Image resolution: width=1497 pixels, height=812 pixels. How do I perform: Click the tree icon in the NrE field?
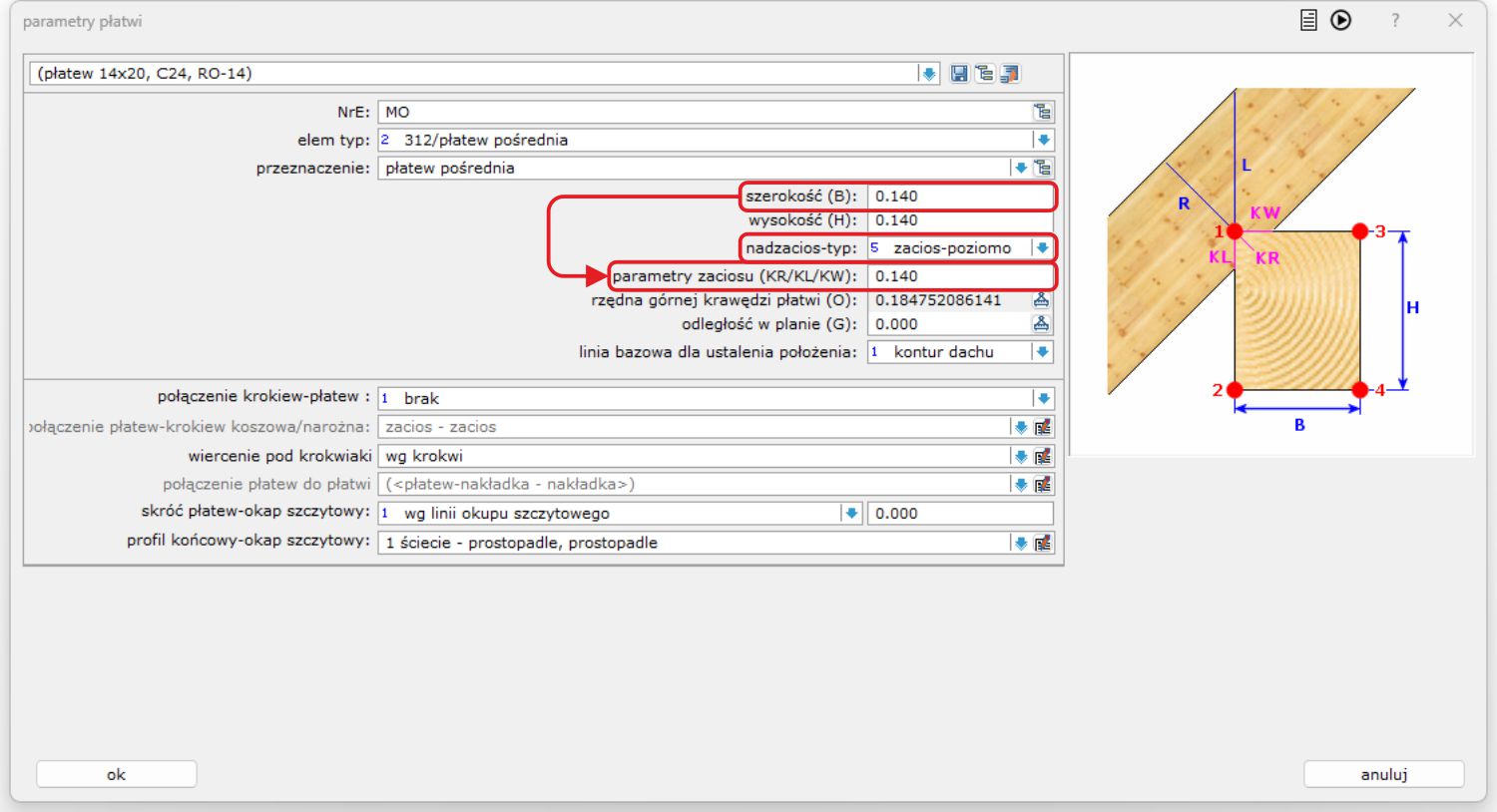tap(1042, 112)
